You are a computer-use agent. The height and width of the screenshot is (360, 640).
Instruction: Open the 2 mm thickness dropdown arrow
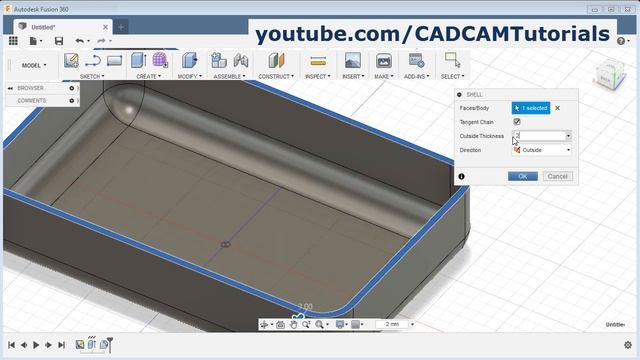coord(412,324)
